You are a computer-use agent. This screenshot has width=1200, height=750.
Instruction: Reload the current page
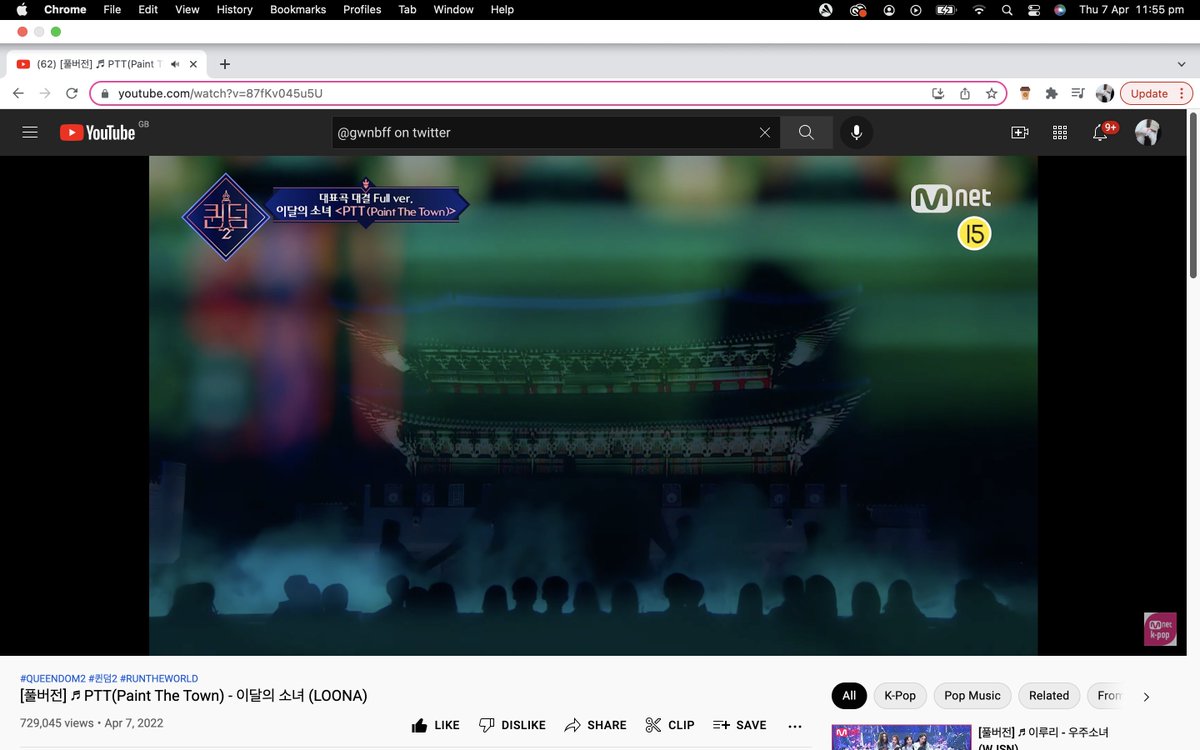click(72, 93)
